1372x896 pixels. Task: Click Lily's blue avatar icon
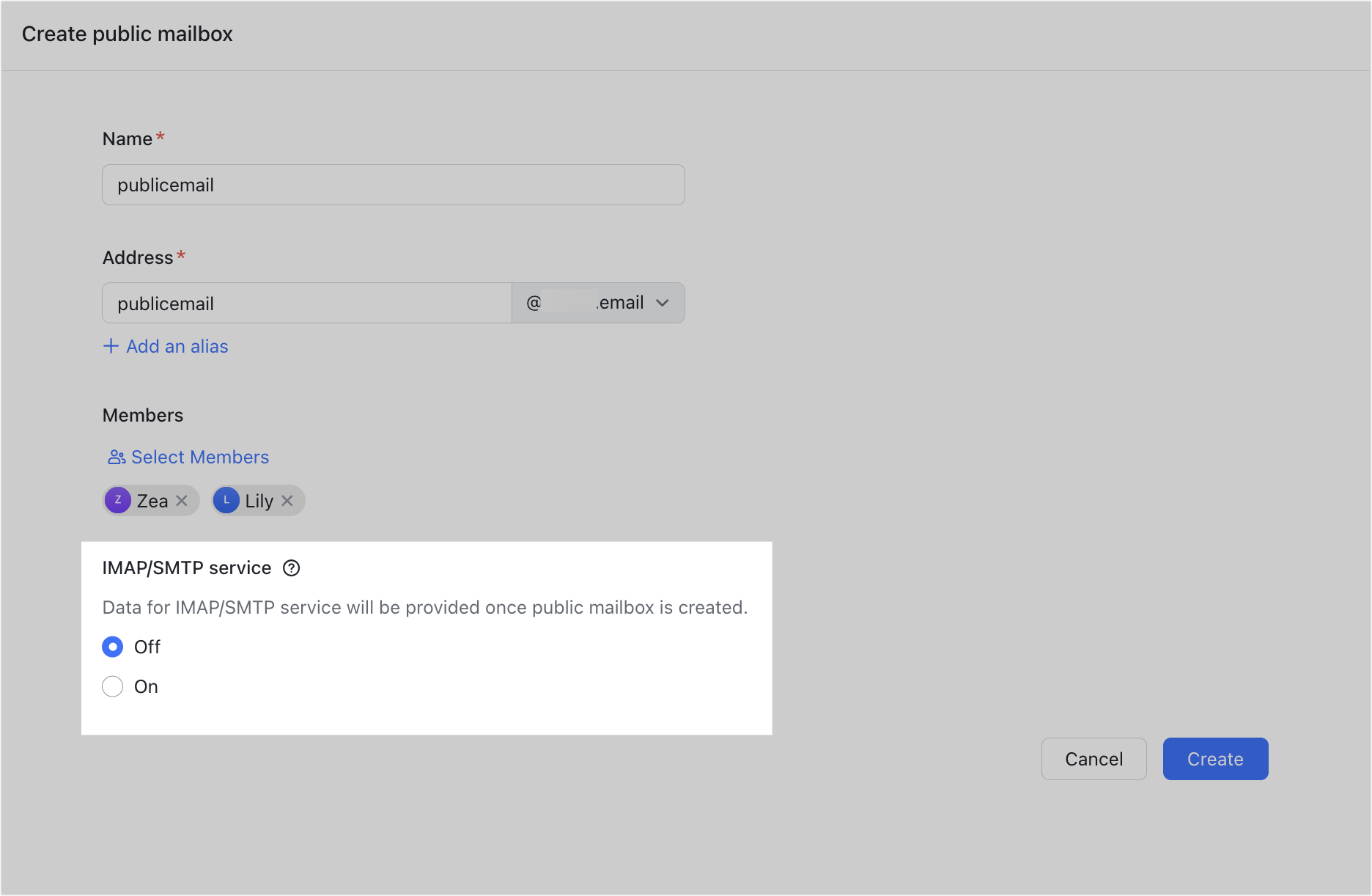pos(227,500)
